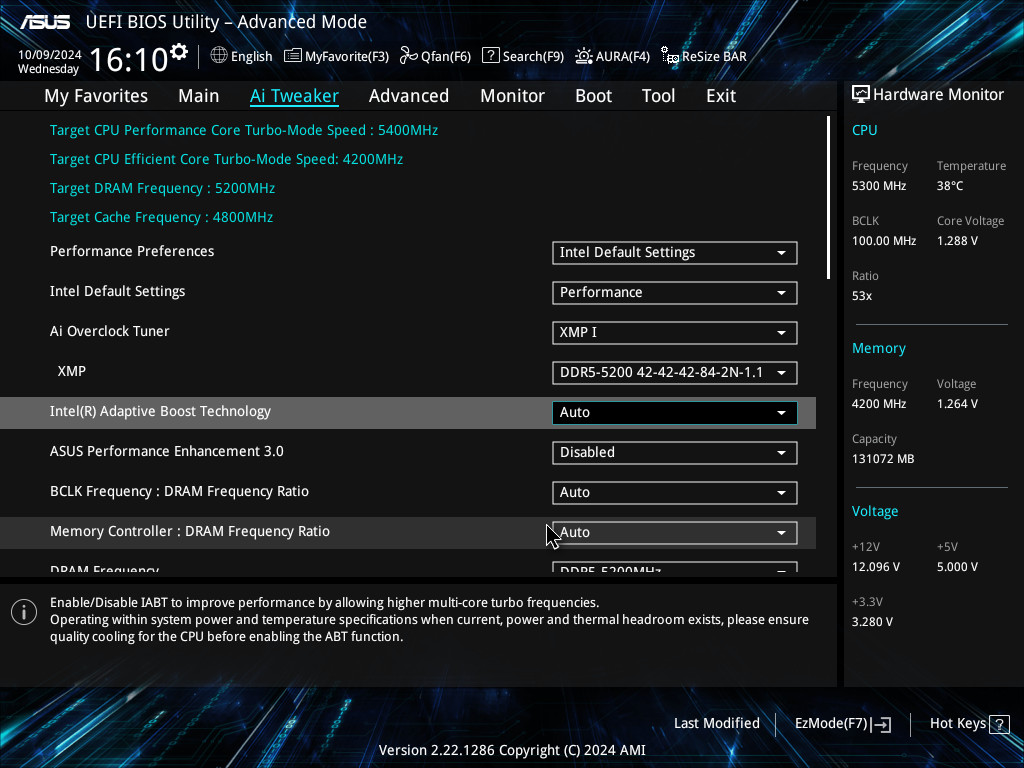Switch to EzMode(F7)

point(842,724)
